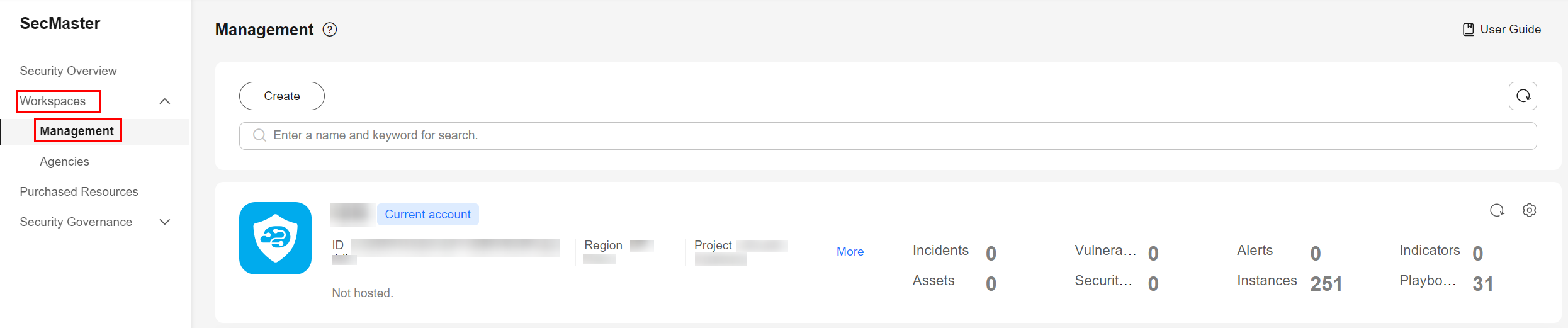Click the Create workspace button
Image resolution: width=1568 pixels, height=328 pixels.
pyautogui.click(x=282, y=96)
